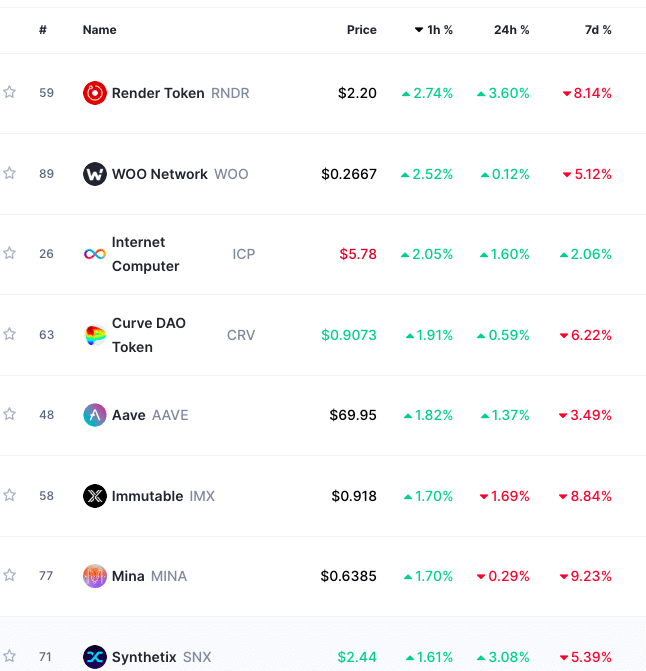The width and height of the screenshot is (646, 671).
Task: Toggle the watchlist star for Aave
Action: [10, 415]
